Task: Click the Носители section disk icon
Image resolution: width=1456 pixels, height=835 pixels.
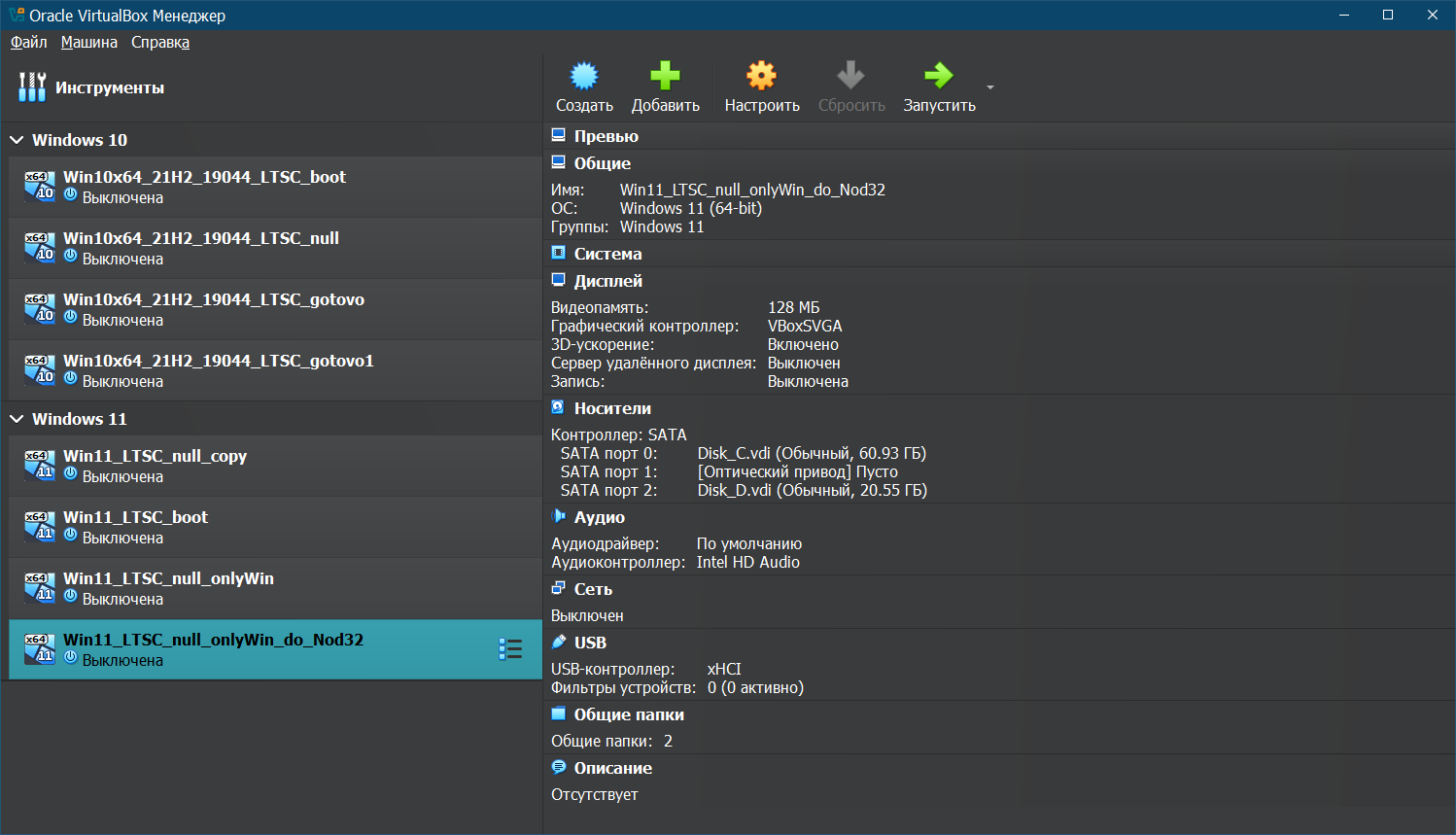Action: click(x=558, y=407)
